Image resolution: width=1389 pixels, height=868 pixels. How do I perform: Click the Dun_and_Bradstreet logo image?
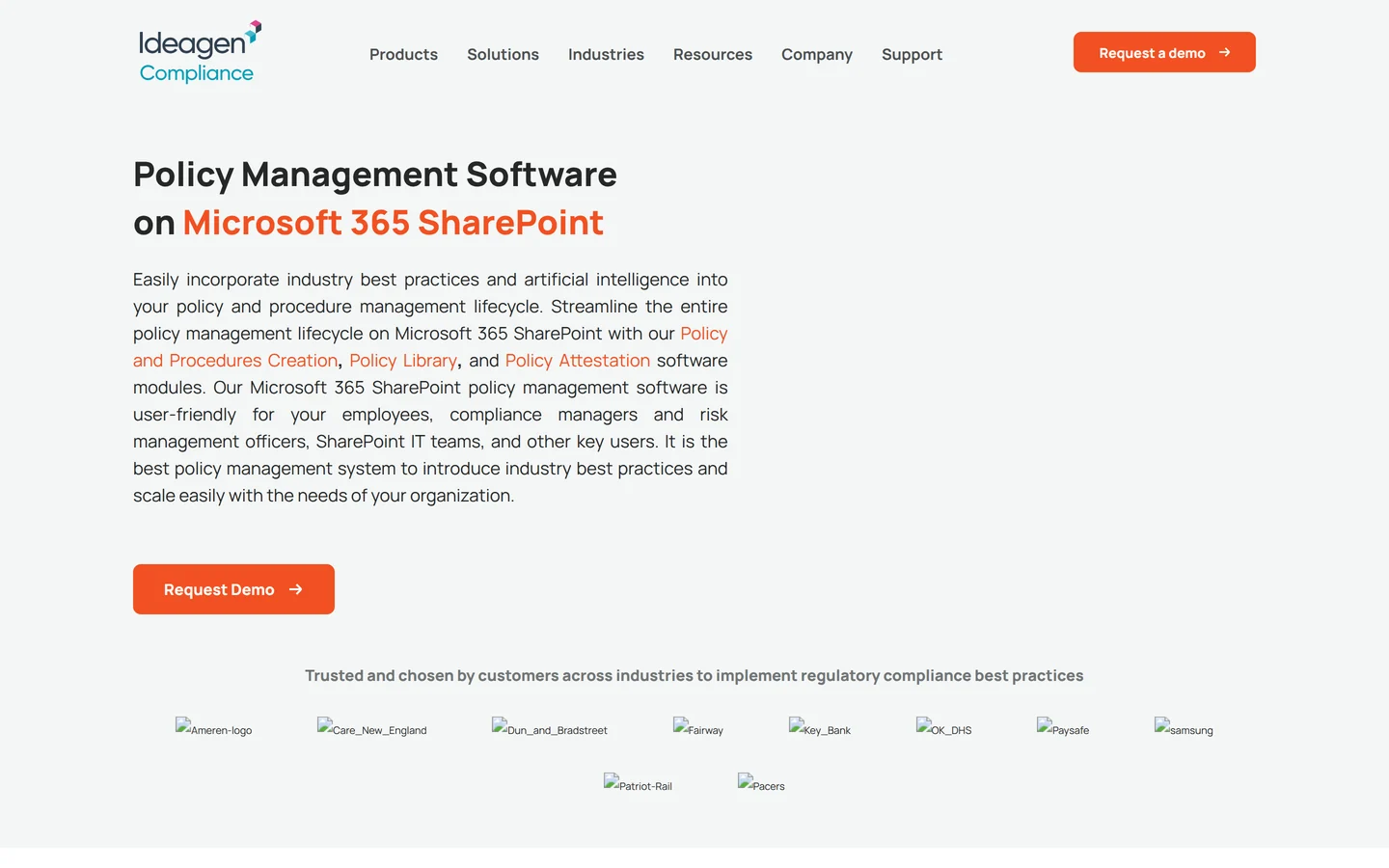tap(549, 728)
